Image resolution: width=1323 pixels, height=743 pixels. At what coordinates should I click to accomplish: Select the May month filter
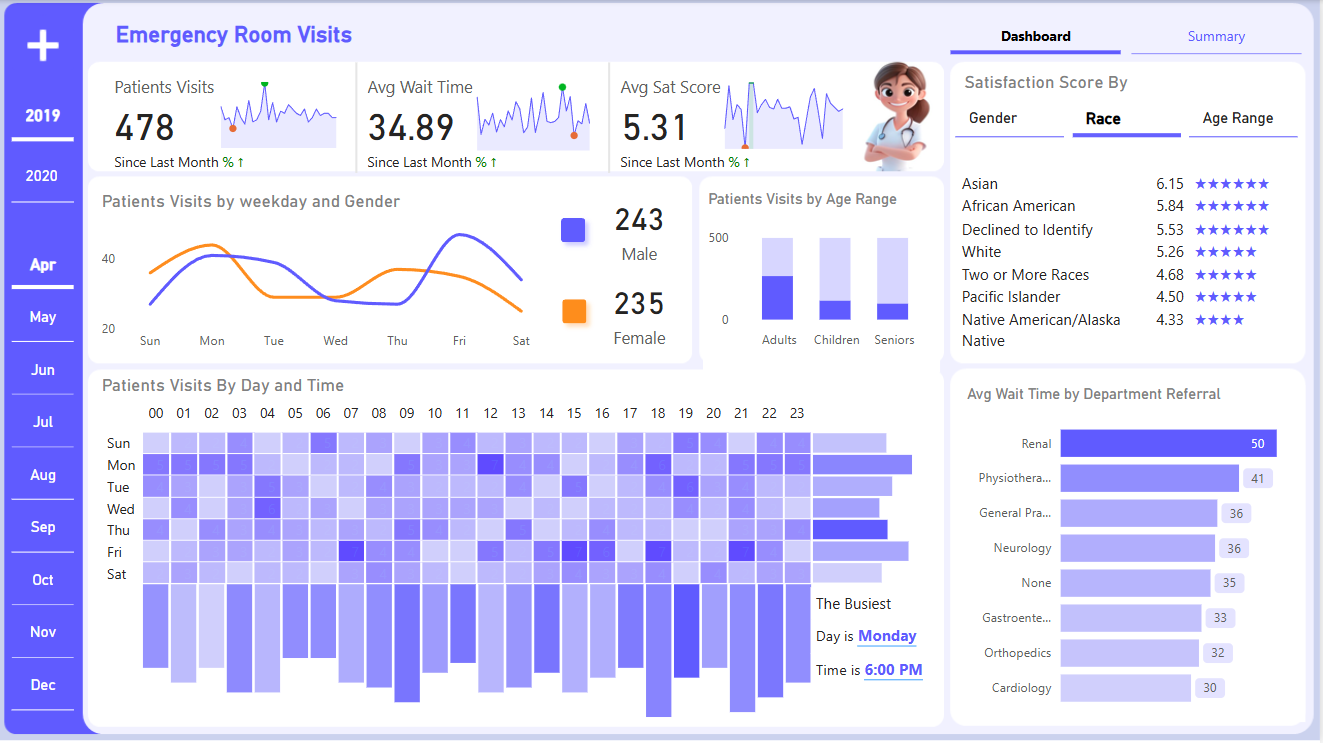[42, 317]
